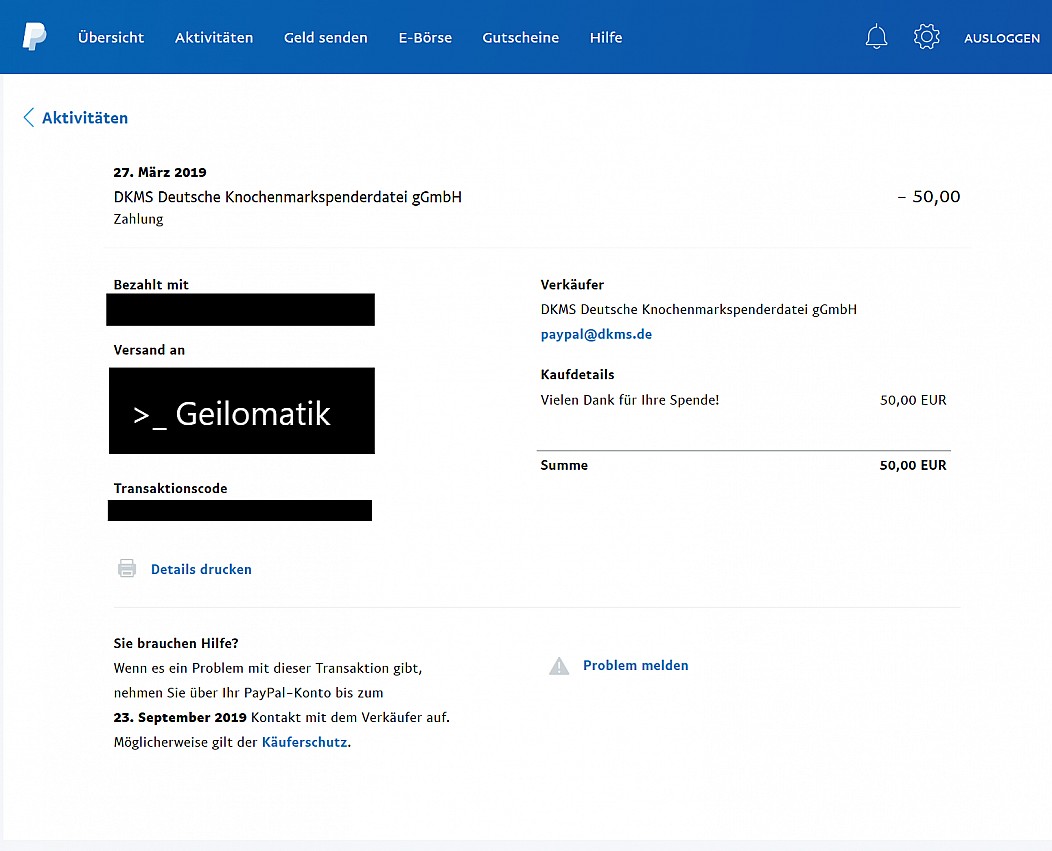The width and height of the screenshot is (1052, 851).
Task: Click the Kaufdetails heading
Action: [x=578, y=374]
